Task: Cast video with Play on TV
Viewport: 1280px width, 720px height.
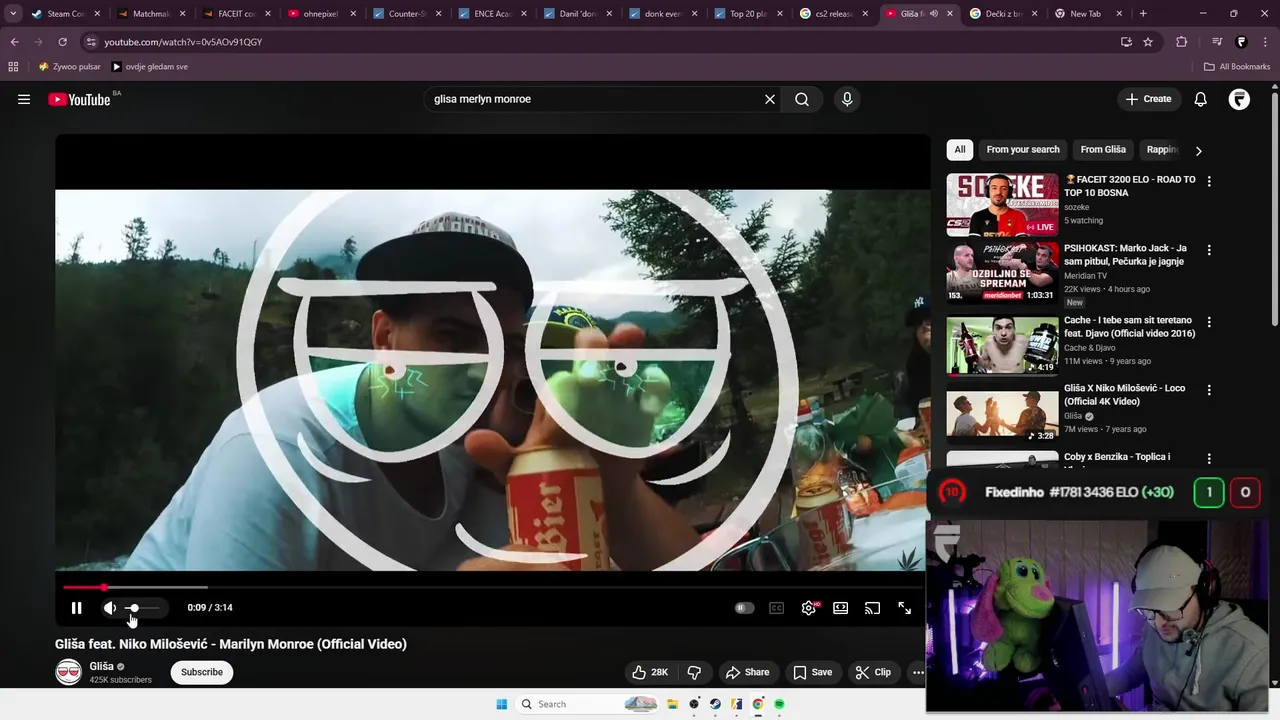Action: 873,608
